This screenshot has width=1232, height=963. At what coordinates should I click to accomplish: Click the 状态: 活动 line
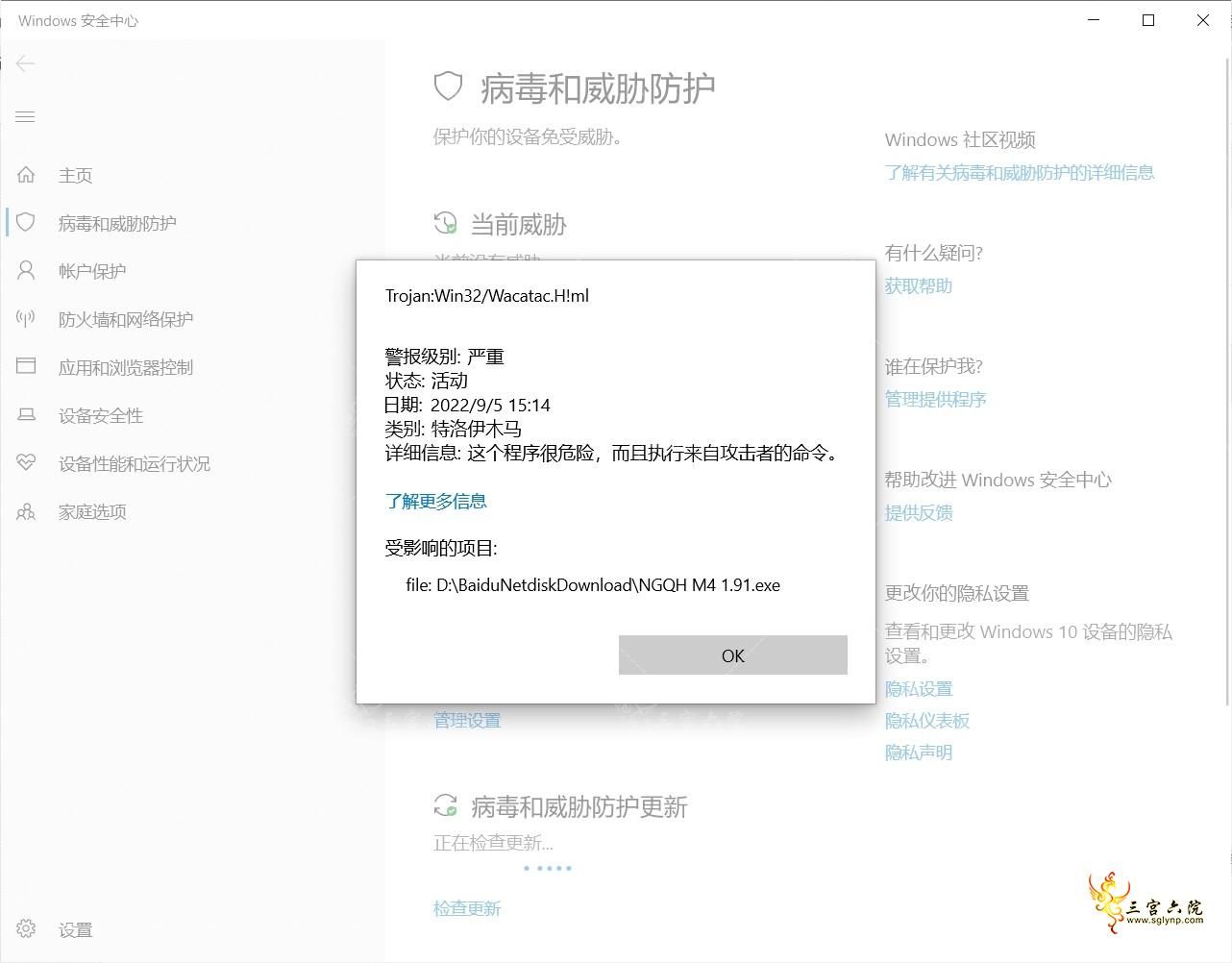click(427, 381)
